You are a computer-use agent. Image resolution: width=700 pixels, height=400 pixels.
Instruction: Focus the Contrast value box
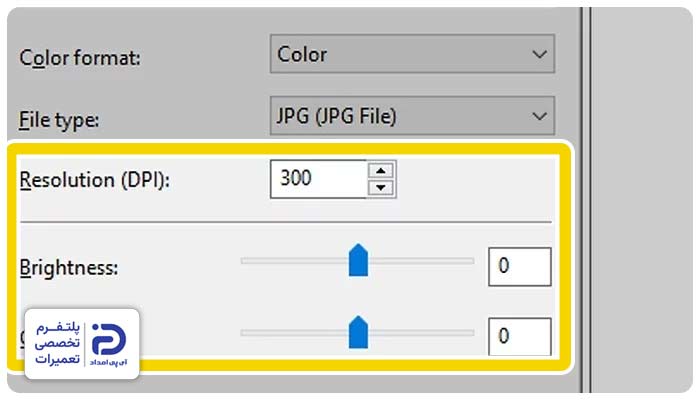click(x=519, y=336)
